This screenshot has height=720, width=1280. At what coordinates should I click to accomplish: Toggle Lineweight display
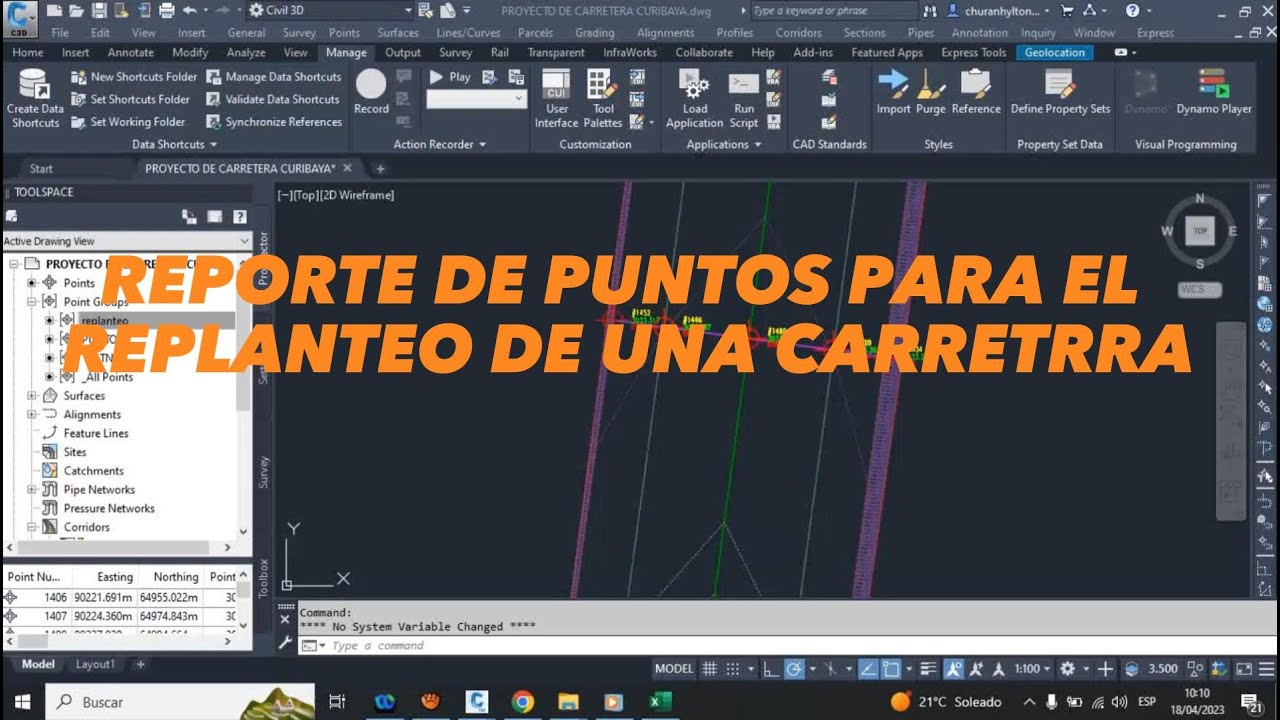pyautogui.click(x=927, y=669)
